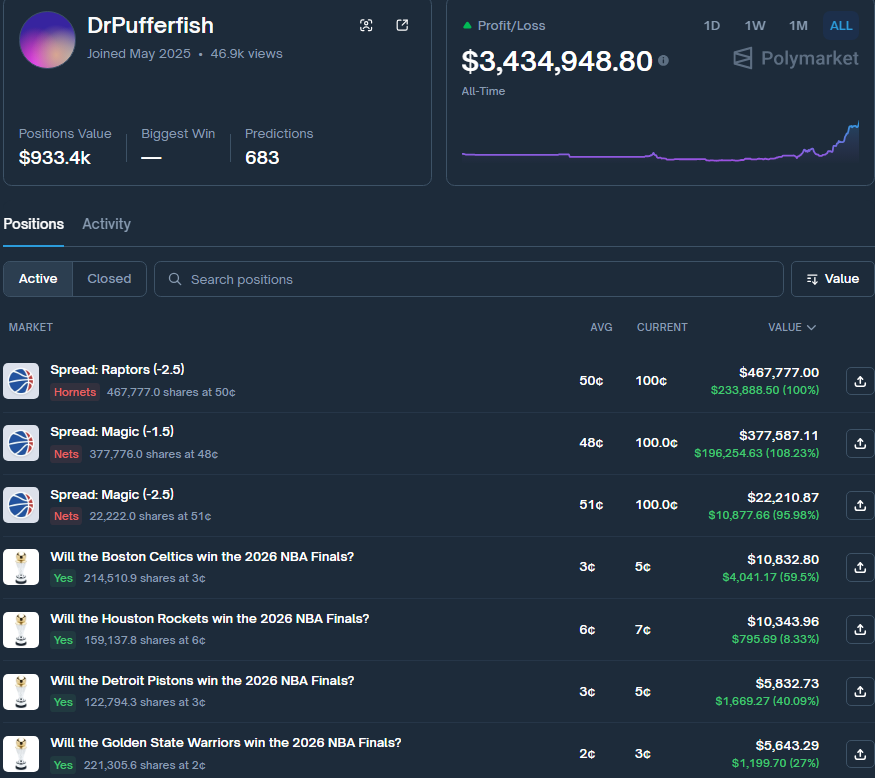
Task: Click the DrPufferfish username
Action: pyautogui.click(x=150, y=25)
